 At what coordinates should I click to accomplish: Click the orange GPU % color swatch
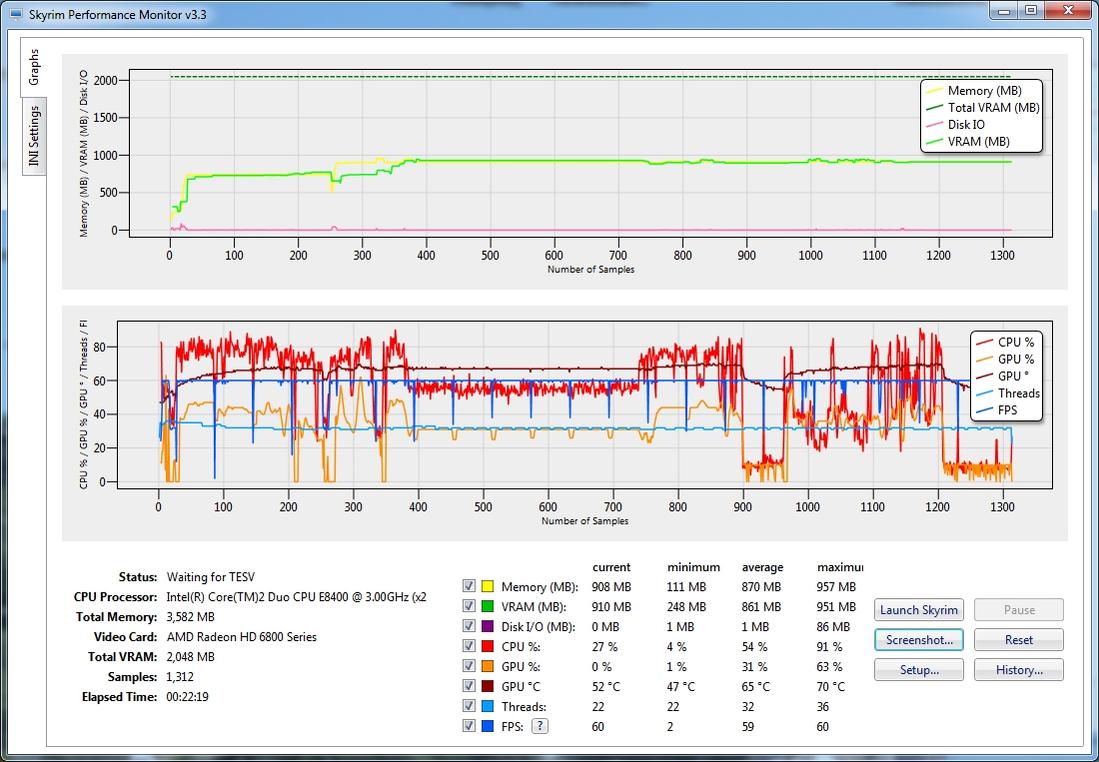pyautogui.click(x=488, y=667)
